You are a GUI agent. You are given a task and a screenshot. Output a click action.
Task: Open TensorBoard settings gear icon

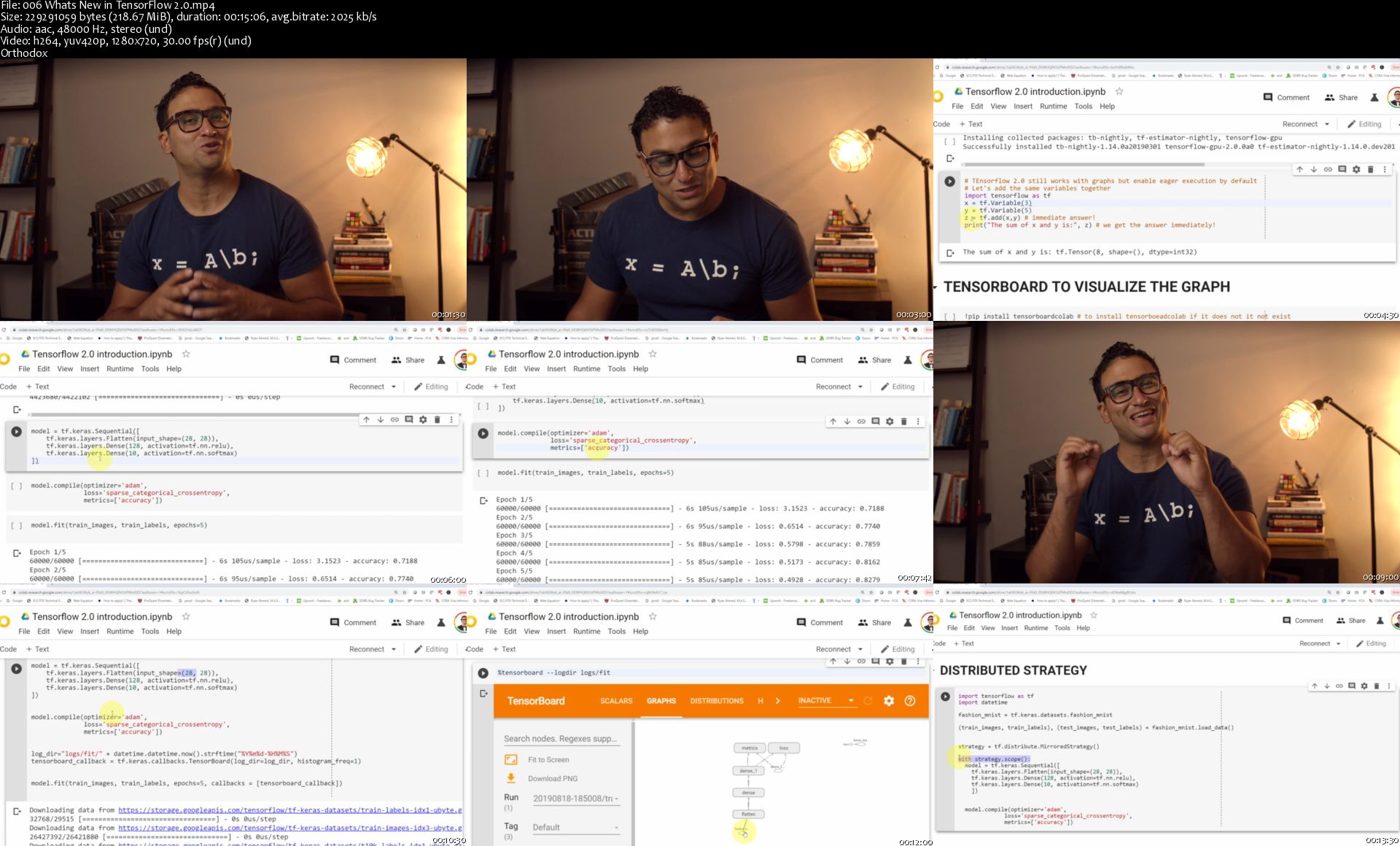coord(889,701)
